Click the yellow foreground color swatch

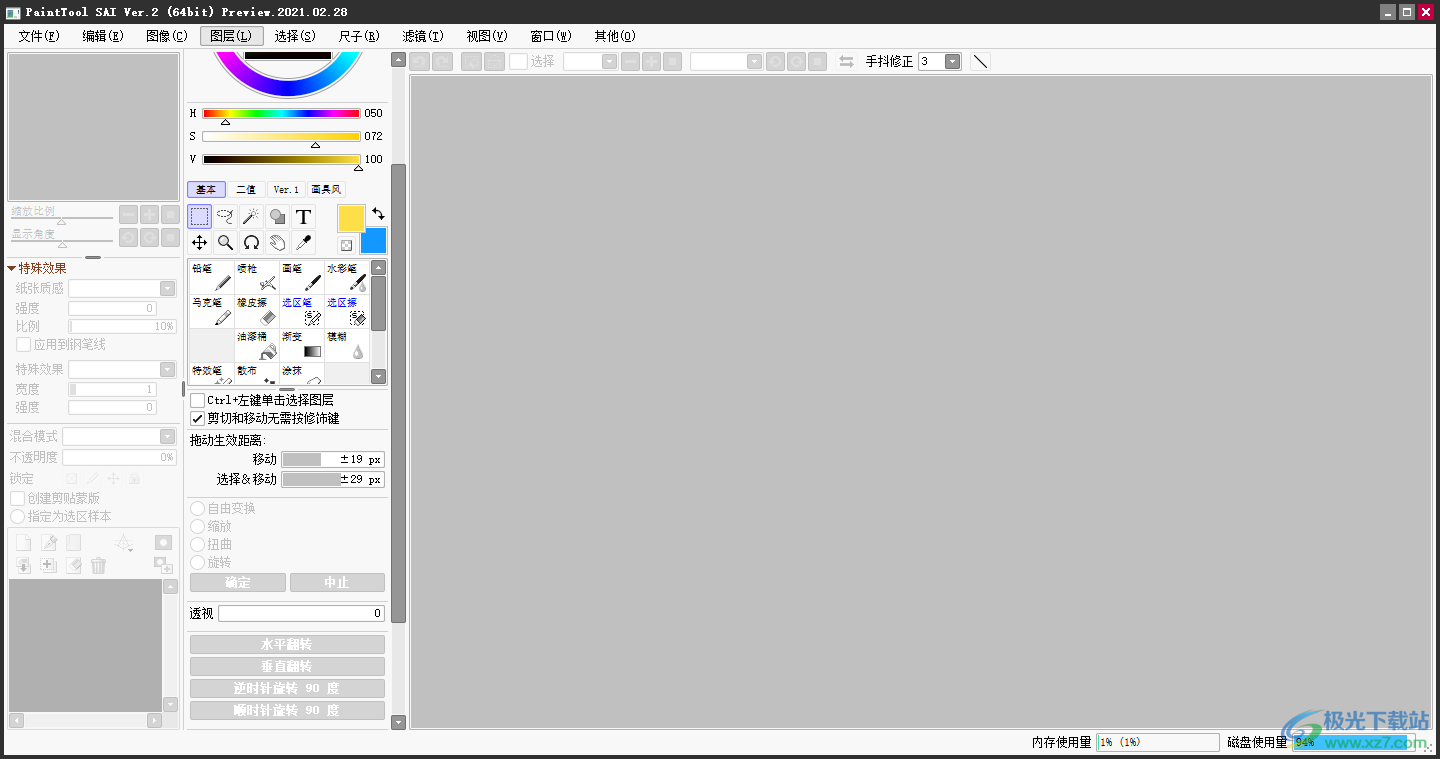(351, 218)
